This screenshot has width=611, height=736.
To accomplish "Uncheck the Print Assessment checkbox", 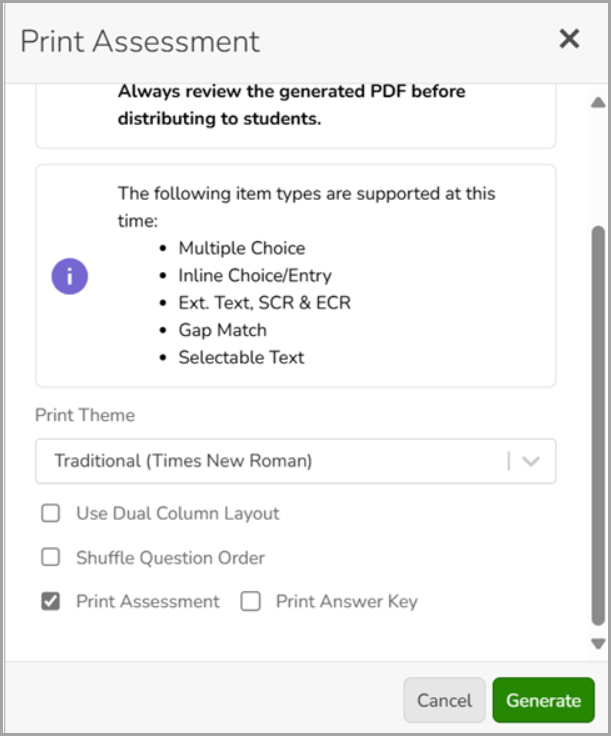I will click(51, 601).
